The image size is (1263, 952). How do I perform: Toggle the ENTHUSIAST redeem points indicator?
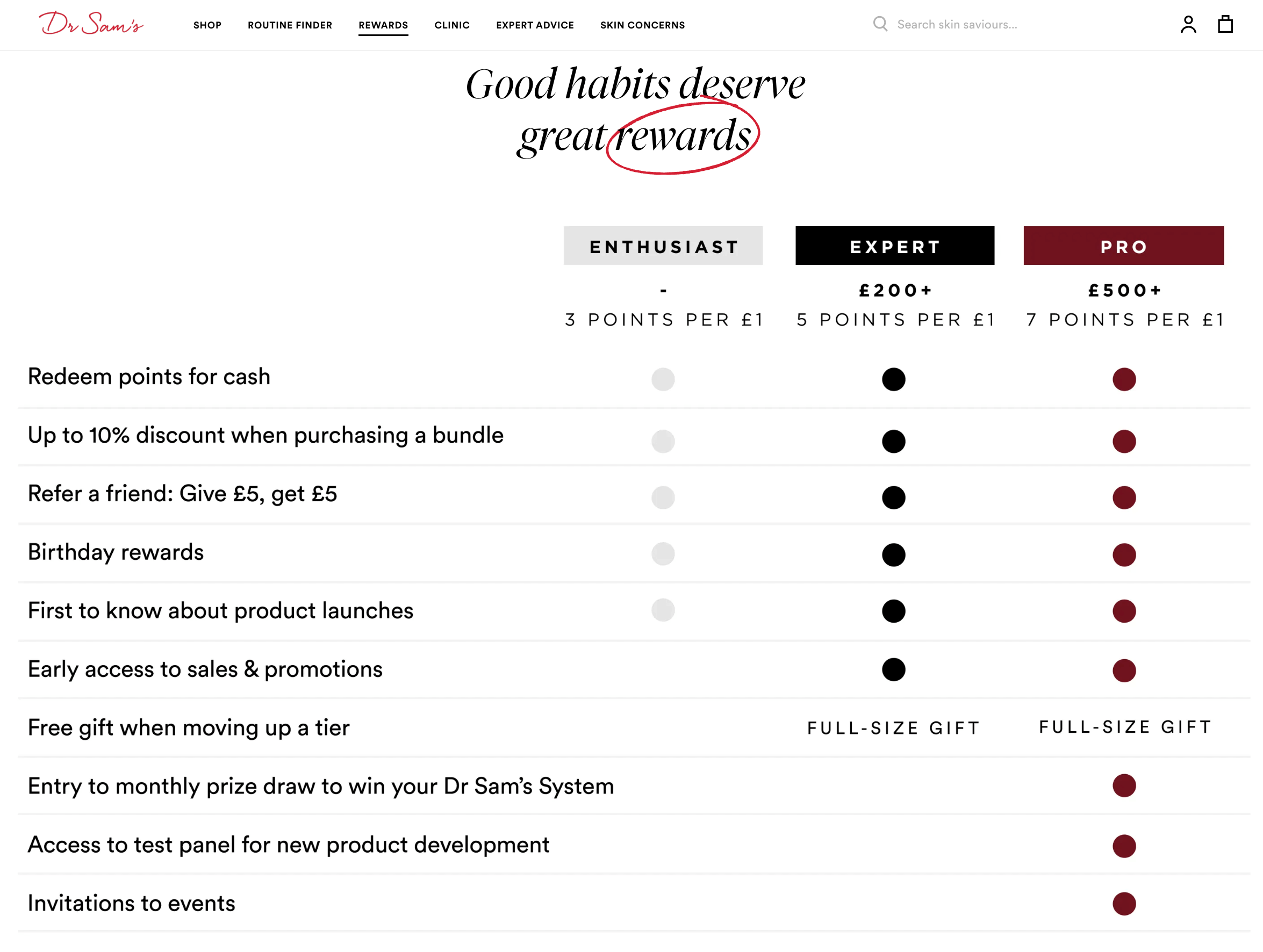(x=663, y=378)
